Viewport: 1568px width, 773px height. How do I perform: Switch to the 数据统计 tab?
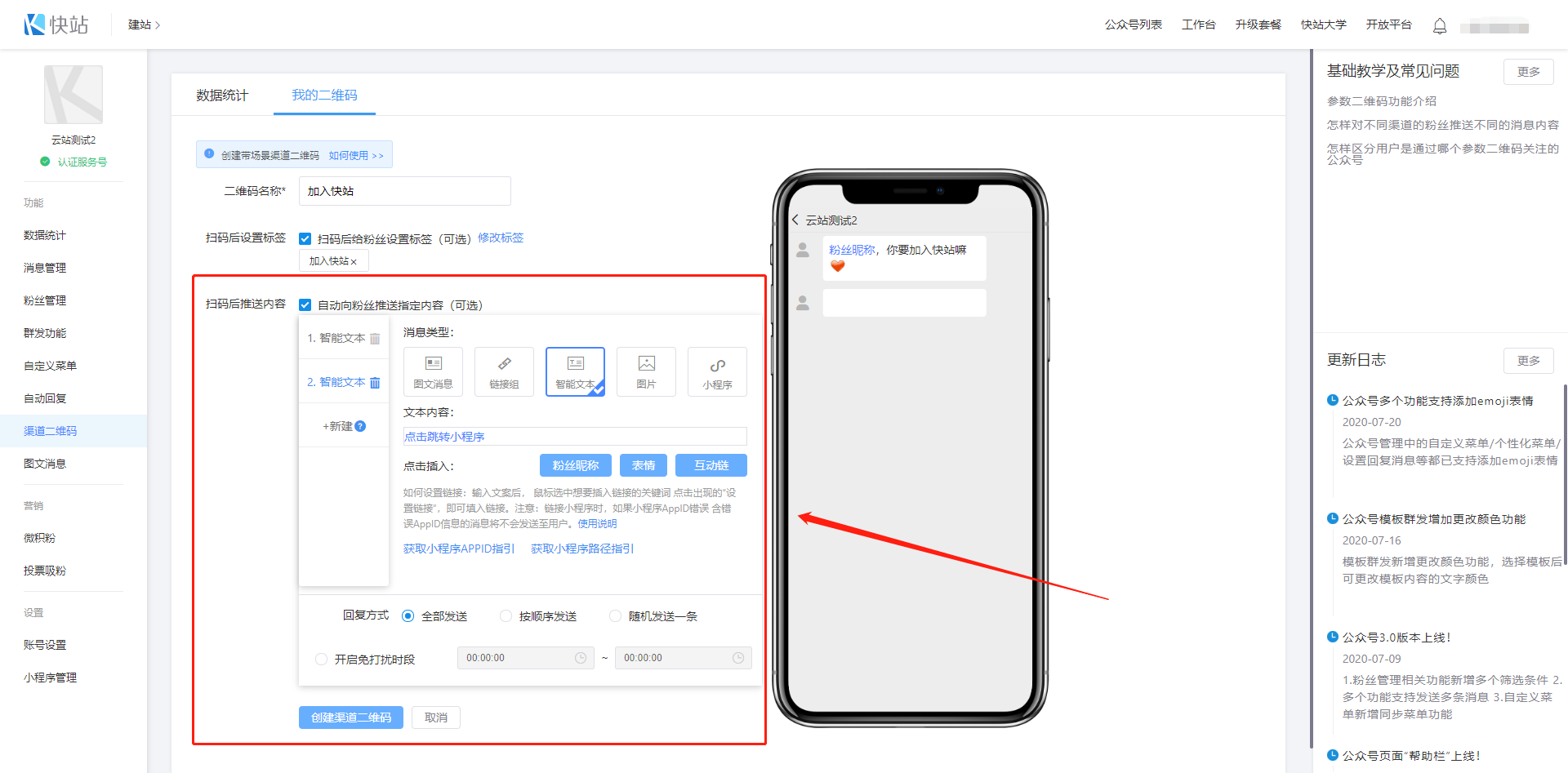[222, 96]
